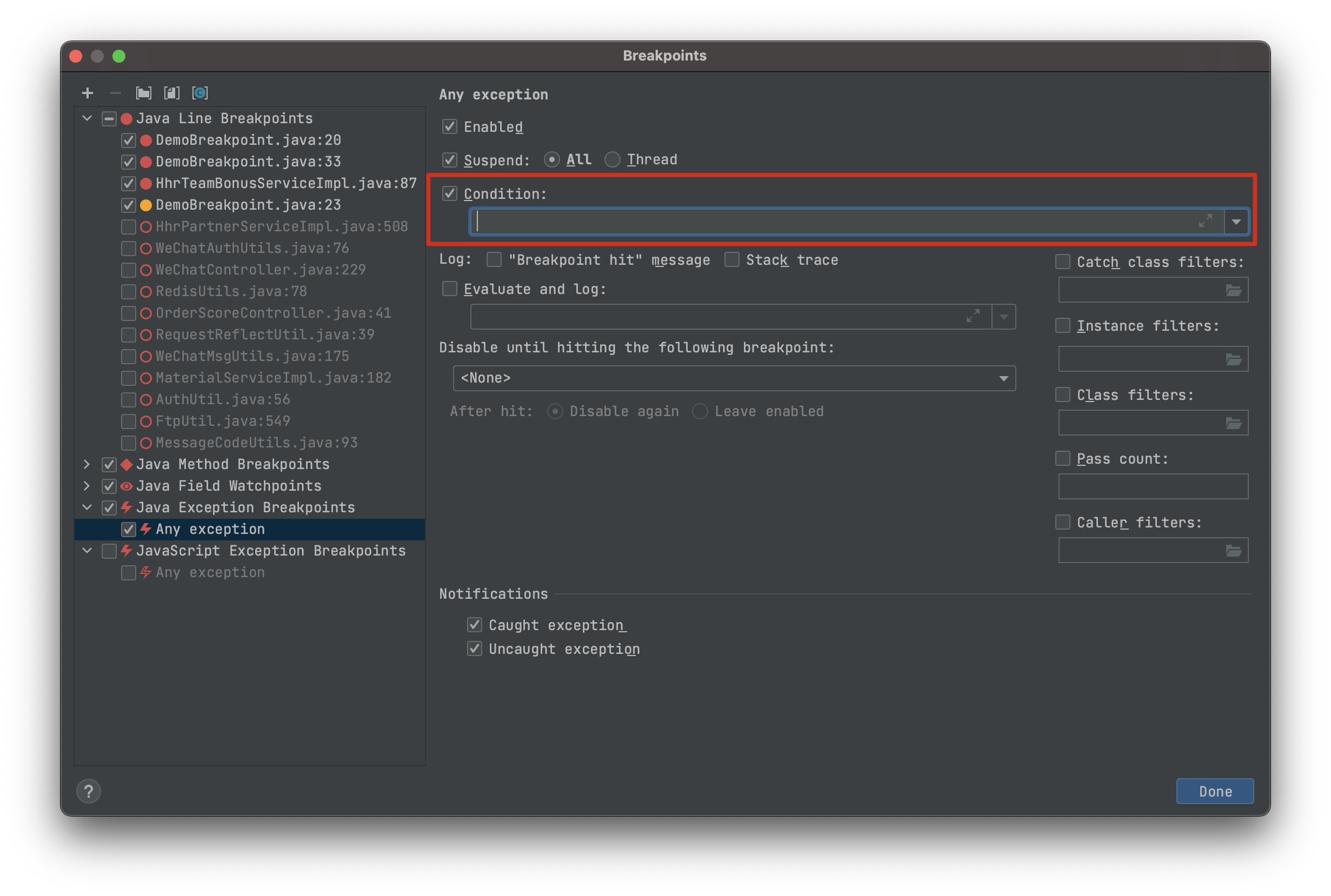Screen dimensions: 1331x896
Task: Click the help question mark icon
Action: click(89, 791)
